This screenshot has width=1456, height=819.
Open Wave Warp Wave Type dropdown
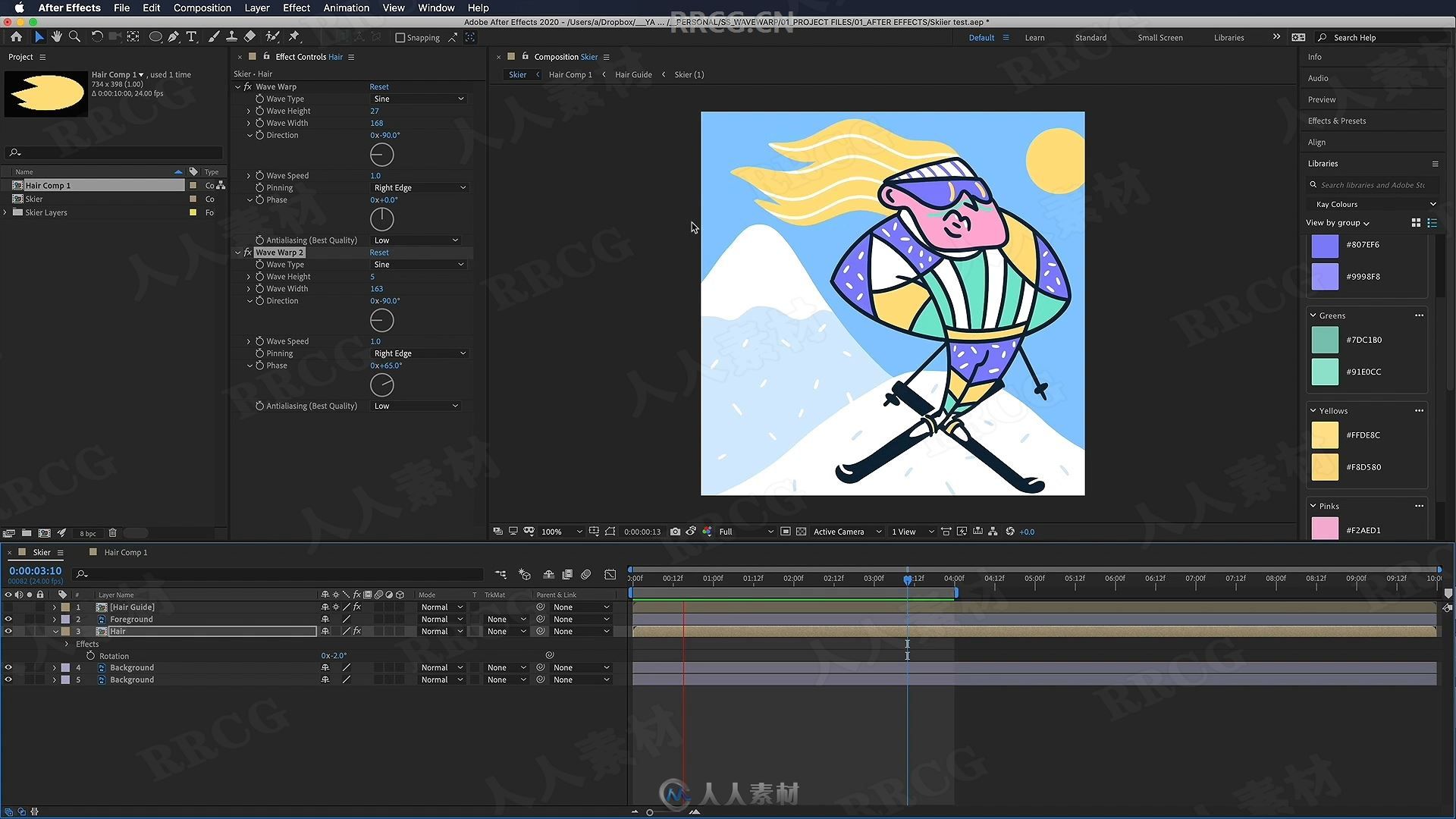[419, 99]
